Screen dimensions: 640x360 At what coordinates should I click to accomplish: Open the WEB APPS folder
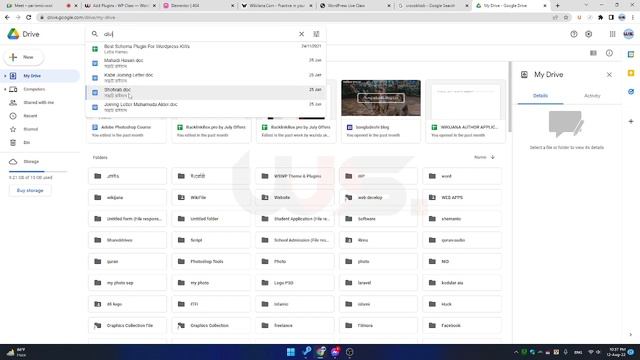462,198
